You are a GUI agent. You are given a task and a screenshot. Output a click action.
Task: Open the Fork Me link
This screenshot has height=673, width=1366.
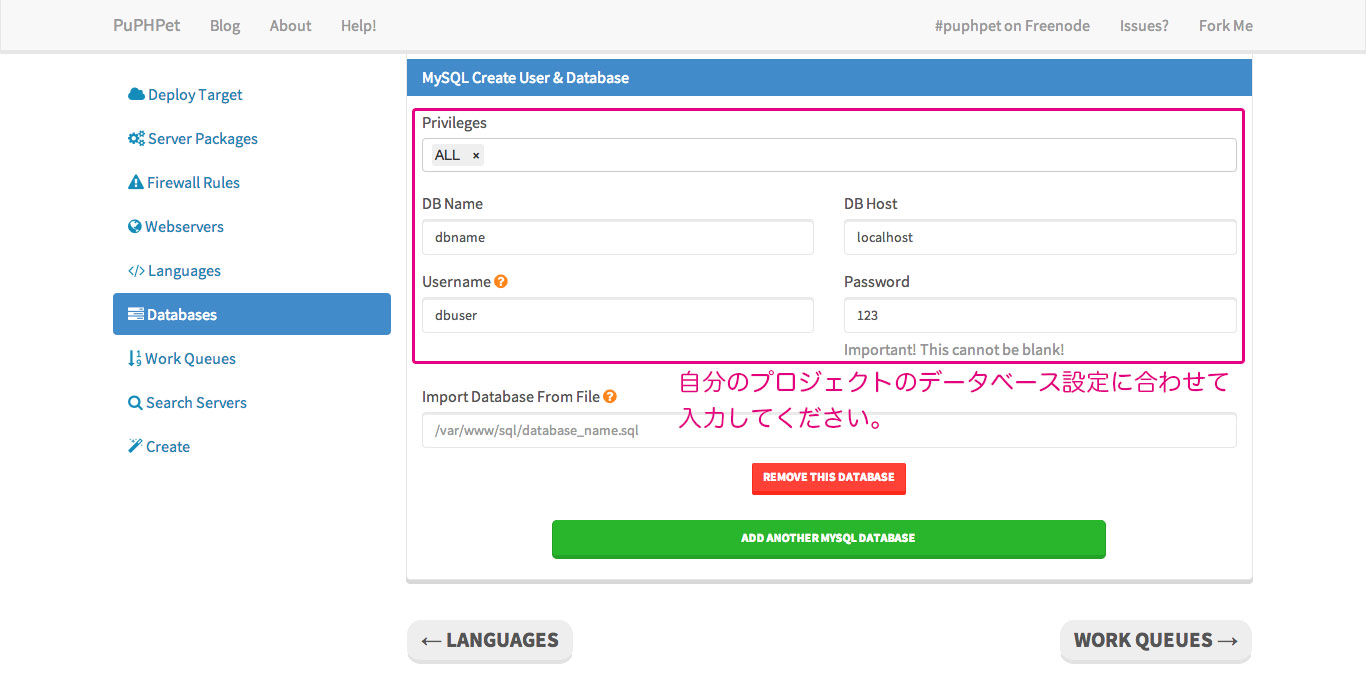[x=1226, y=26]
